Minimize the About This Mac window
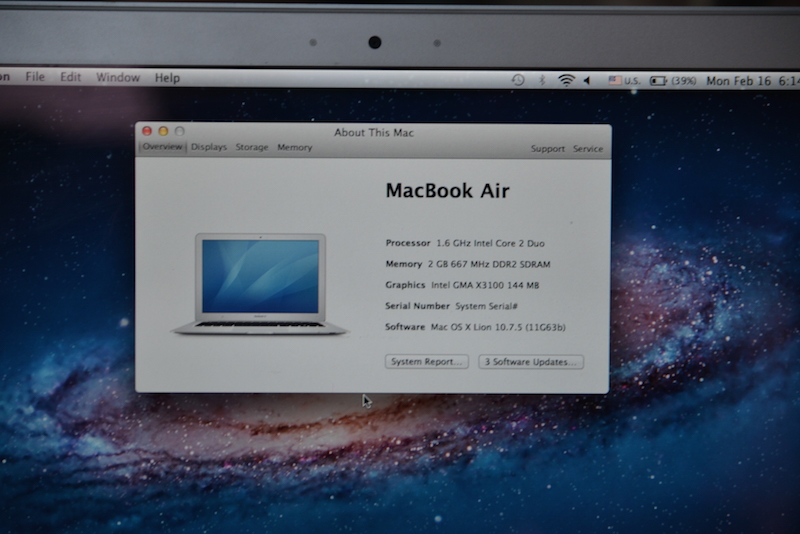 click(163, 131)
